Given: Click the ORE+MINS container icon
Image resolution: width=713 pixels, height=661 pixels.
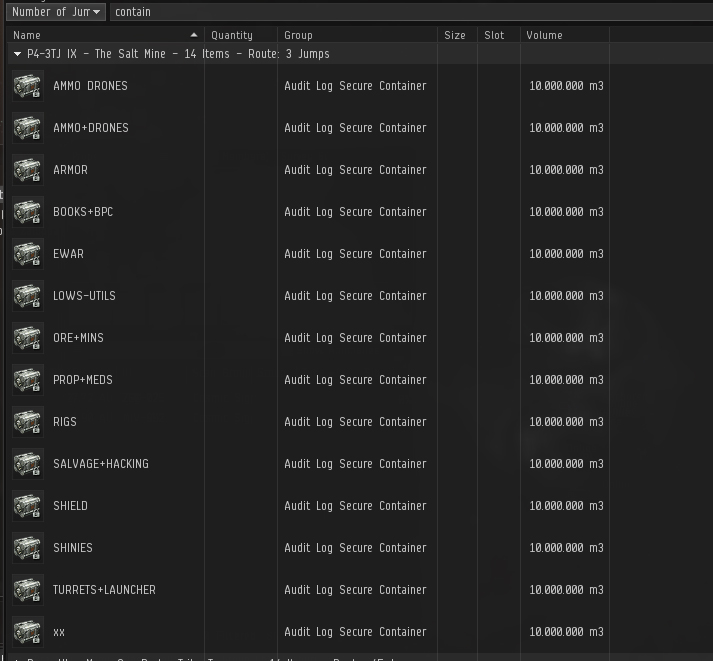Looking at the screenshot, I should [x=28, y=338].
